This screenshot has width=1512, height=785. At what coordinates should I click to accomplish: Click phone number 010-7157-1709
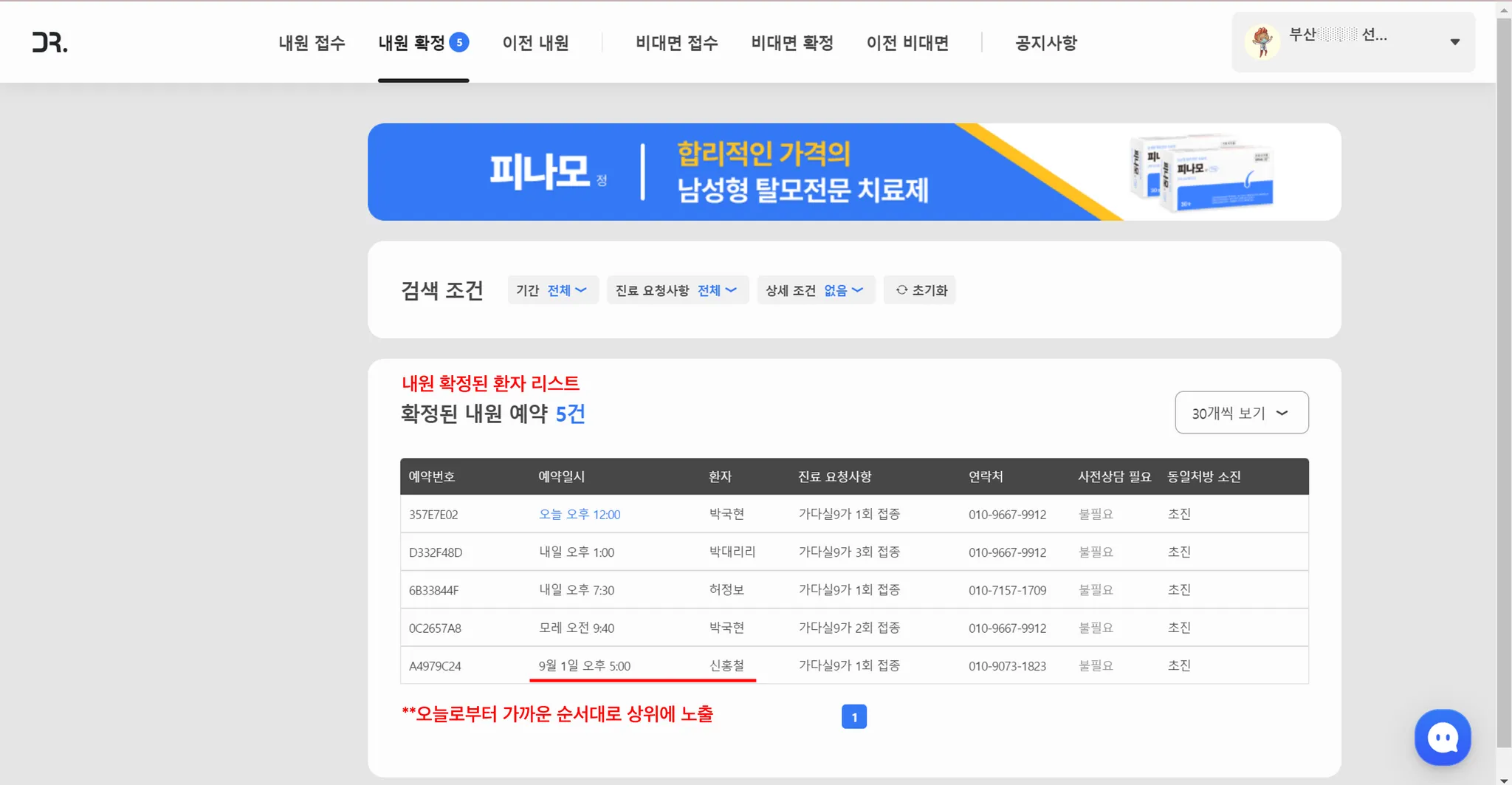pyautogui.click(x=1008, y=590)
